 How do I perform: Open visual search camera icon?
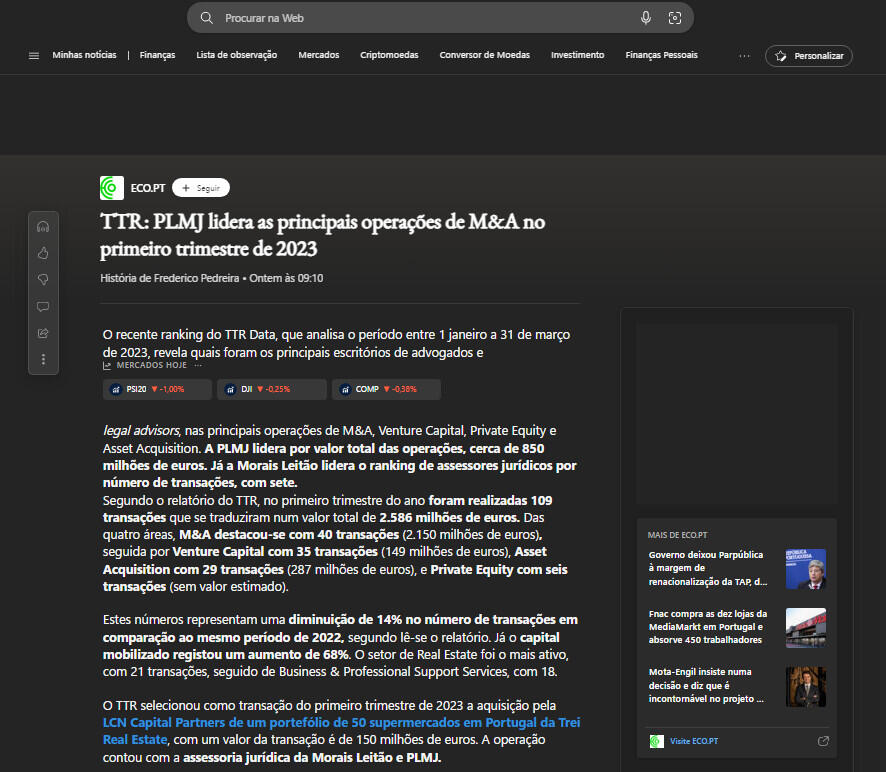(x=674, y=18)
